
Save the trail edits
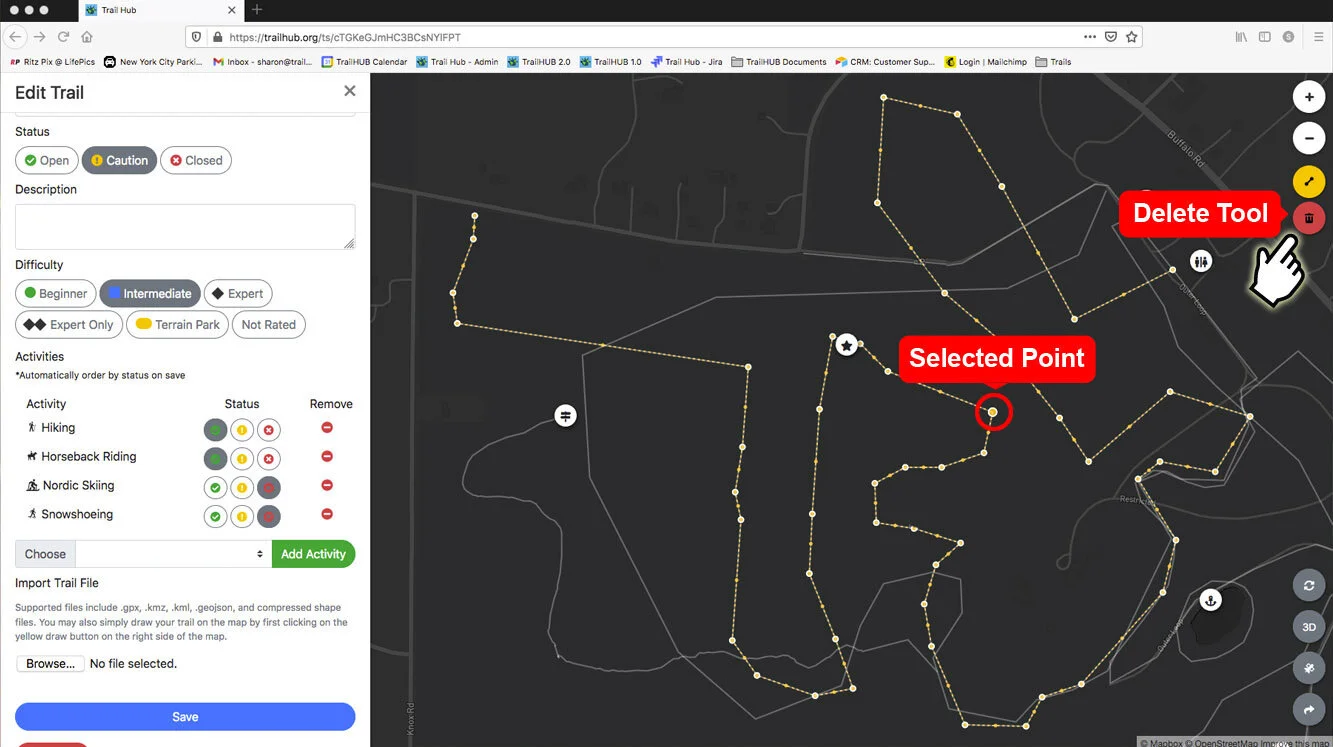pyautogui.click(x=185, y=717)
